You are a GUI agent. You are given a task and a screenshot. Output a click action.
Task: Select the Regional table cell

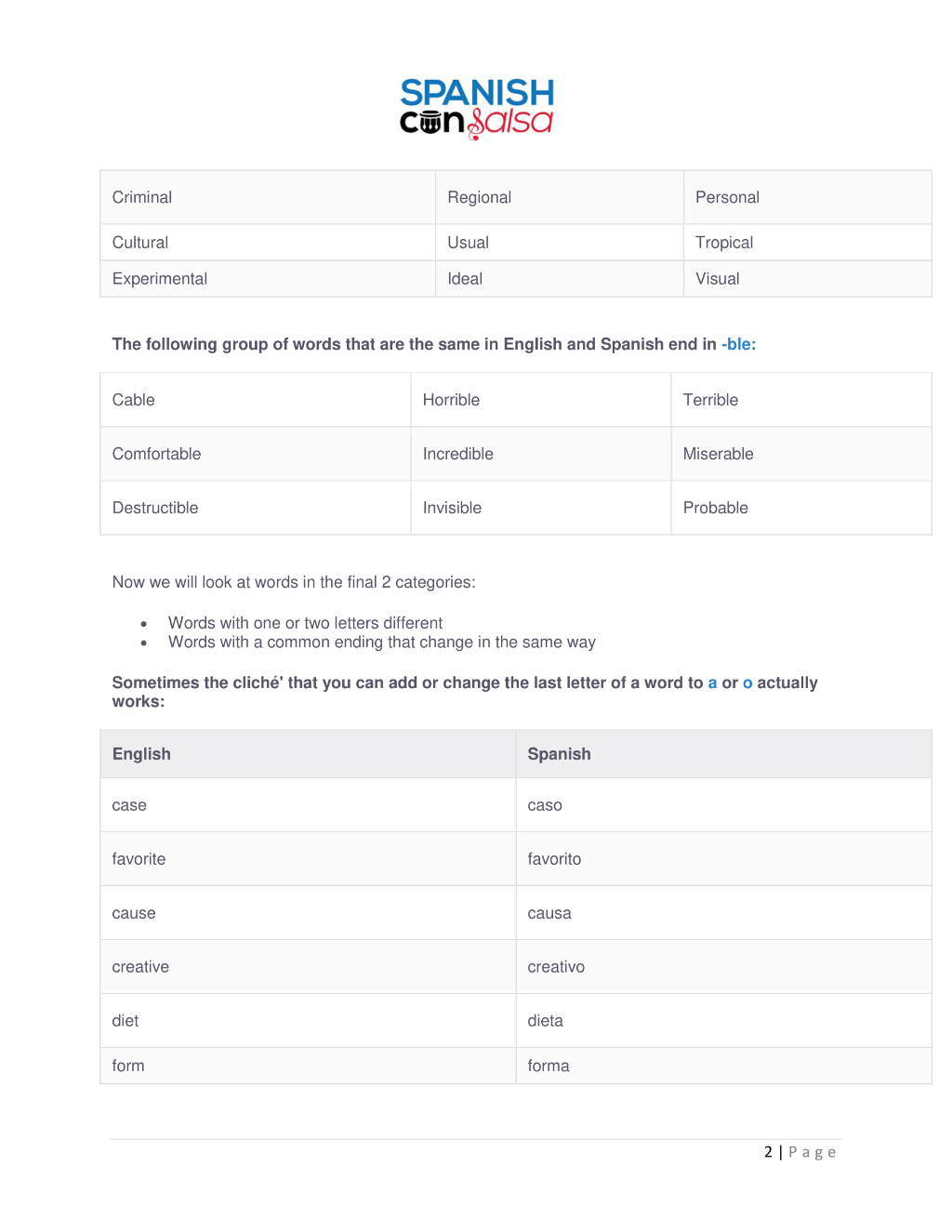[x=559, y=197]
